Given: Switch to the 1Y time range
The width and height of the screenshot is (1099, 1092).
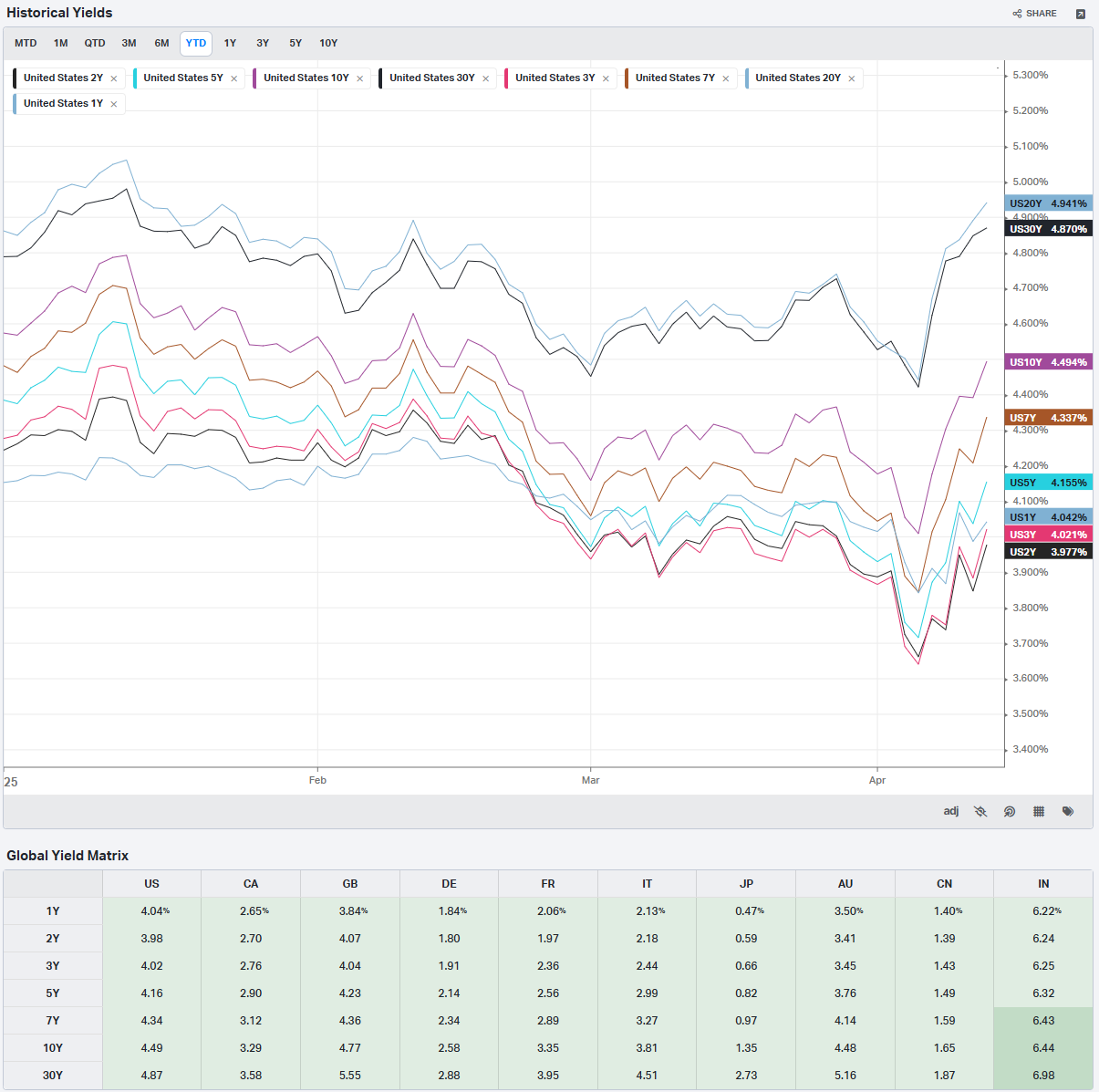Looking at the screenshot, I should 231,43.
